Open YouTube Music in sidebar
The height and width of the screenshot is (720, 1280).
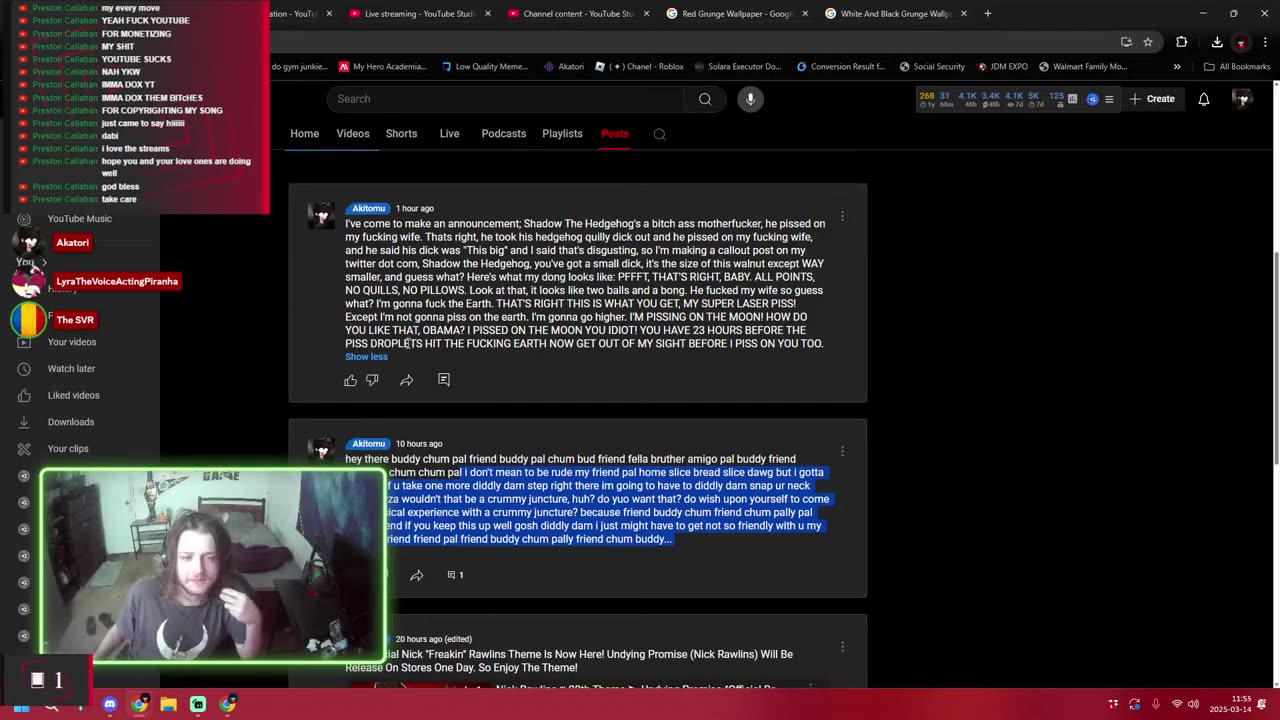(x=80, y=219)
